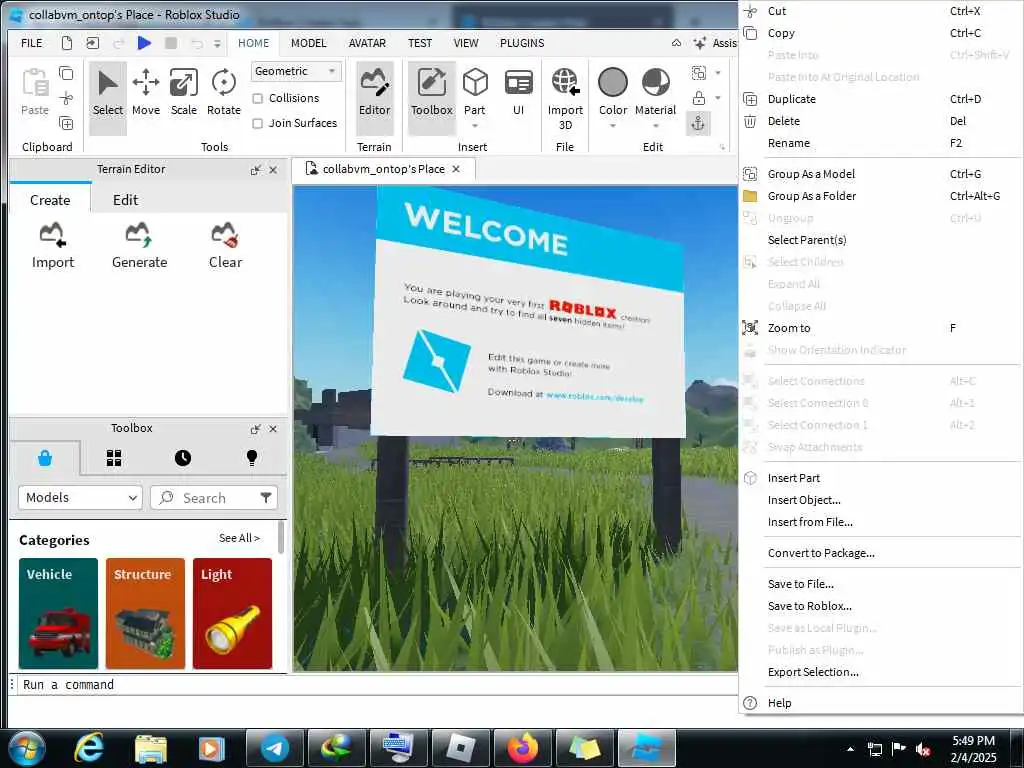
Task: Expand the Lock tool dropdown arrow
Action: pos(718,98)
